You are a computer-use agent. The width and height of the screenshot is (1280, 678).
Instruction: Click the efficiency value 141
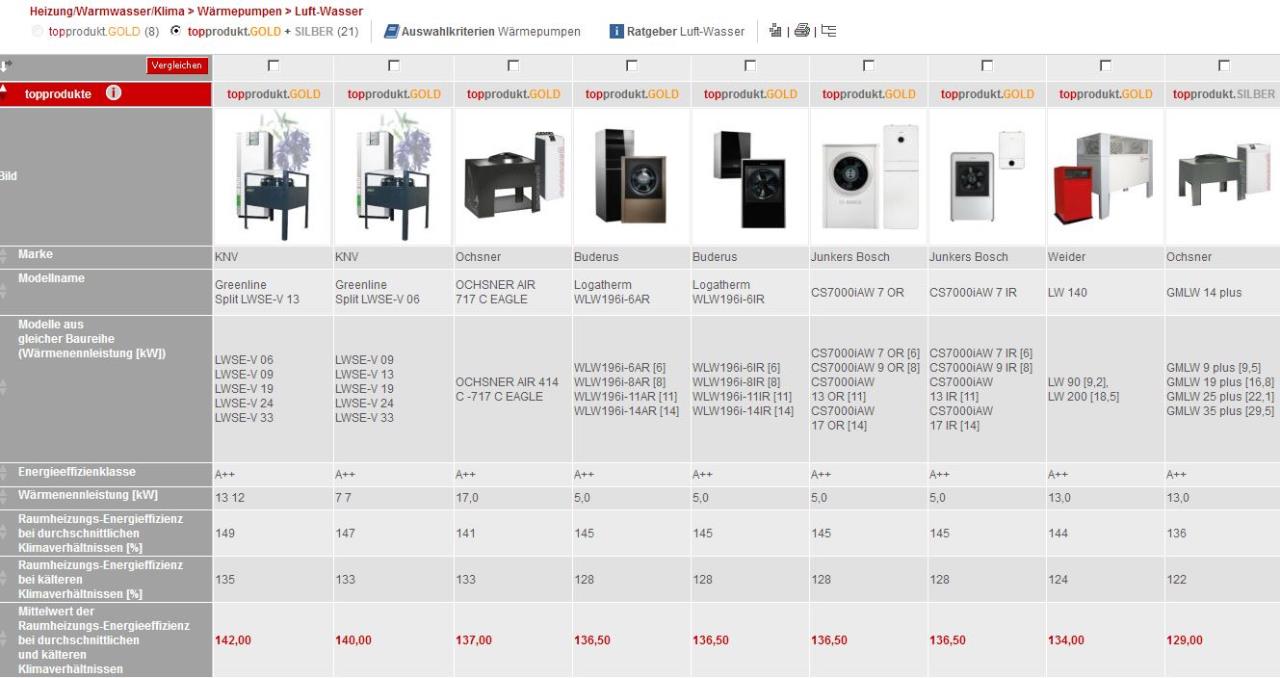tap(465, 533)
